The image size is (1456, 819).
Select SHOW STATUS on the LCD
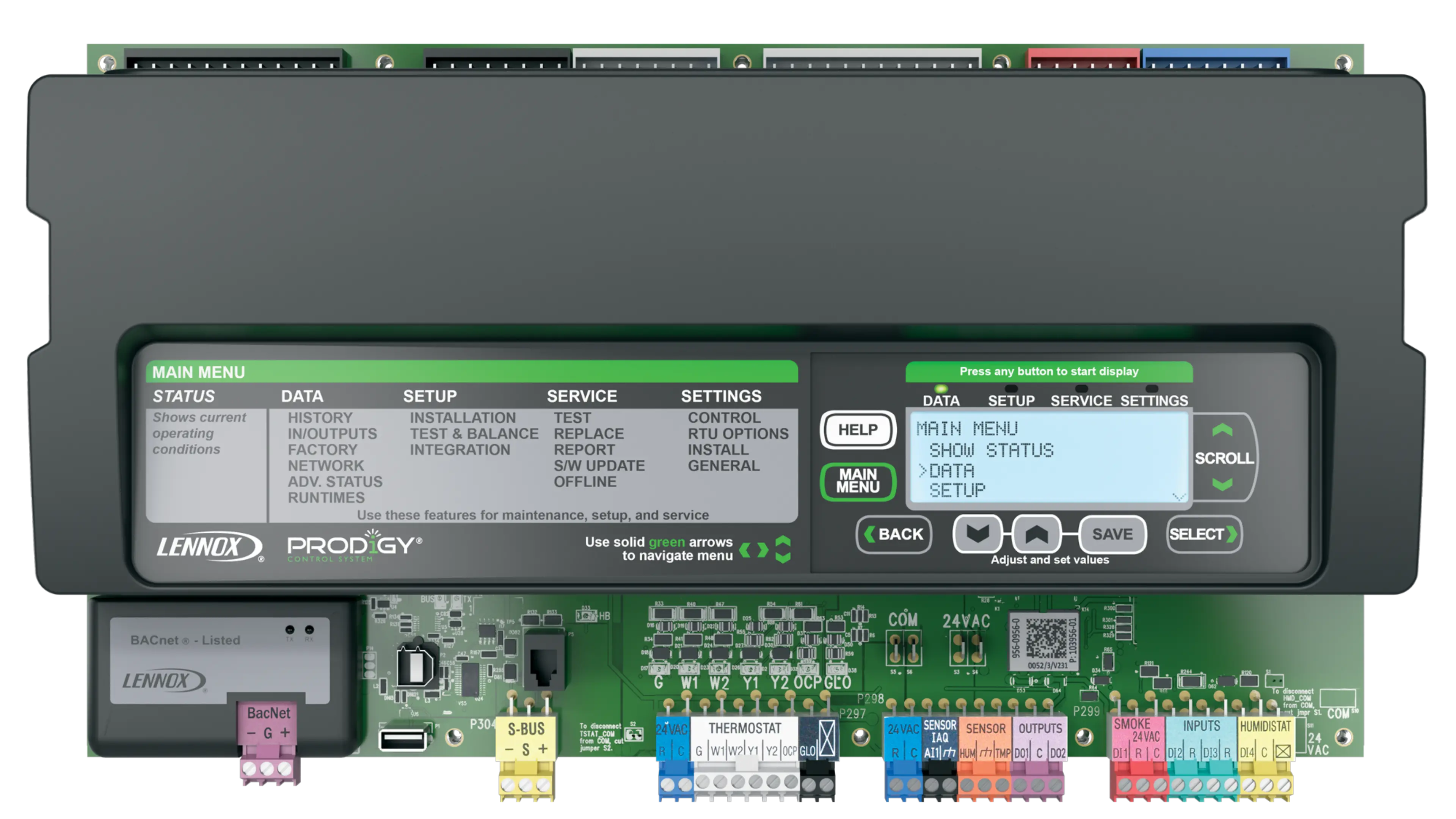992,450
